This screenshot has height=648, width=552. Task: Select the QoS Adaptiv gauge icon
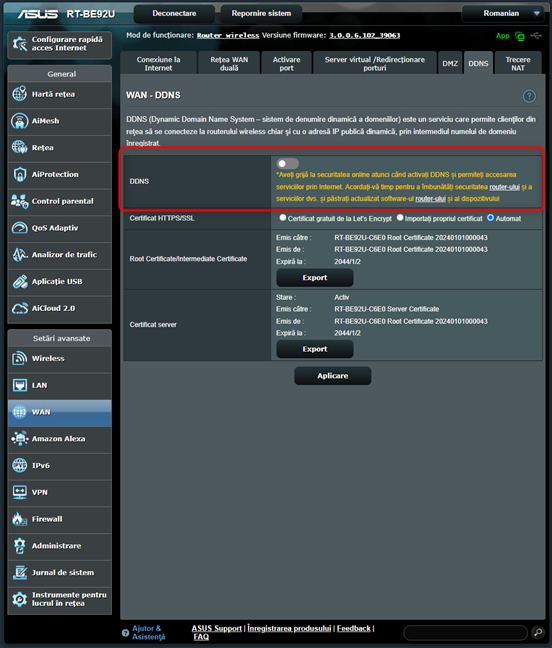click(19, 228)
